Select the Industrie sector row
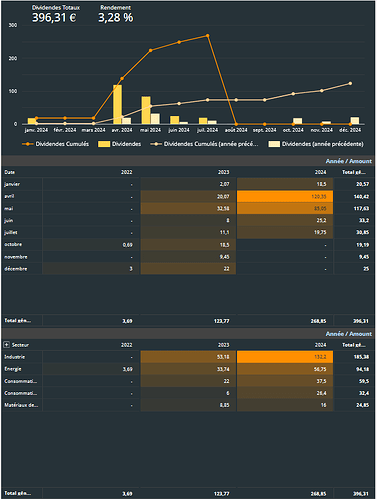The height and width of the screenshot is (499, 377). (x=188, y=357)
